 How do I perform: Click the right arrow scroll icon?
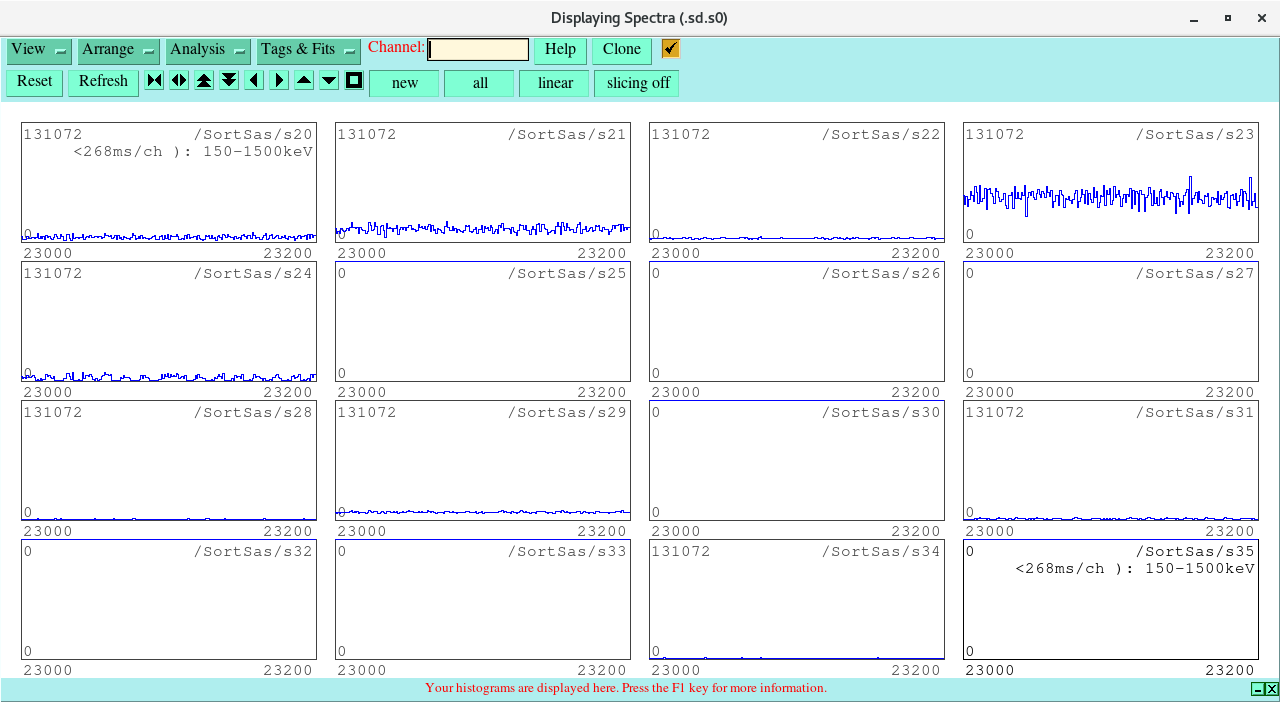pos(279,81)
